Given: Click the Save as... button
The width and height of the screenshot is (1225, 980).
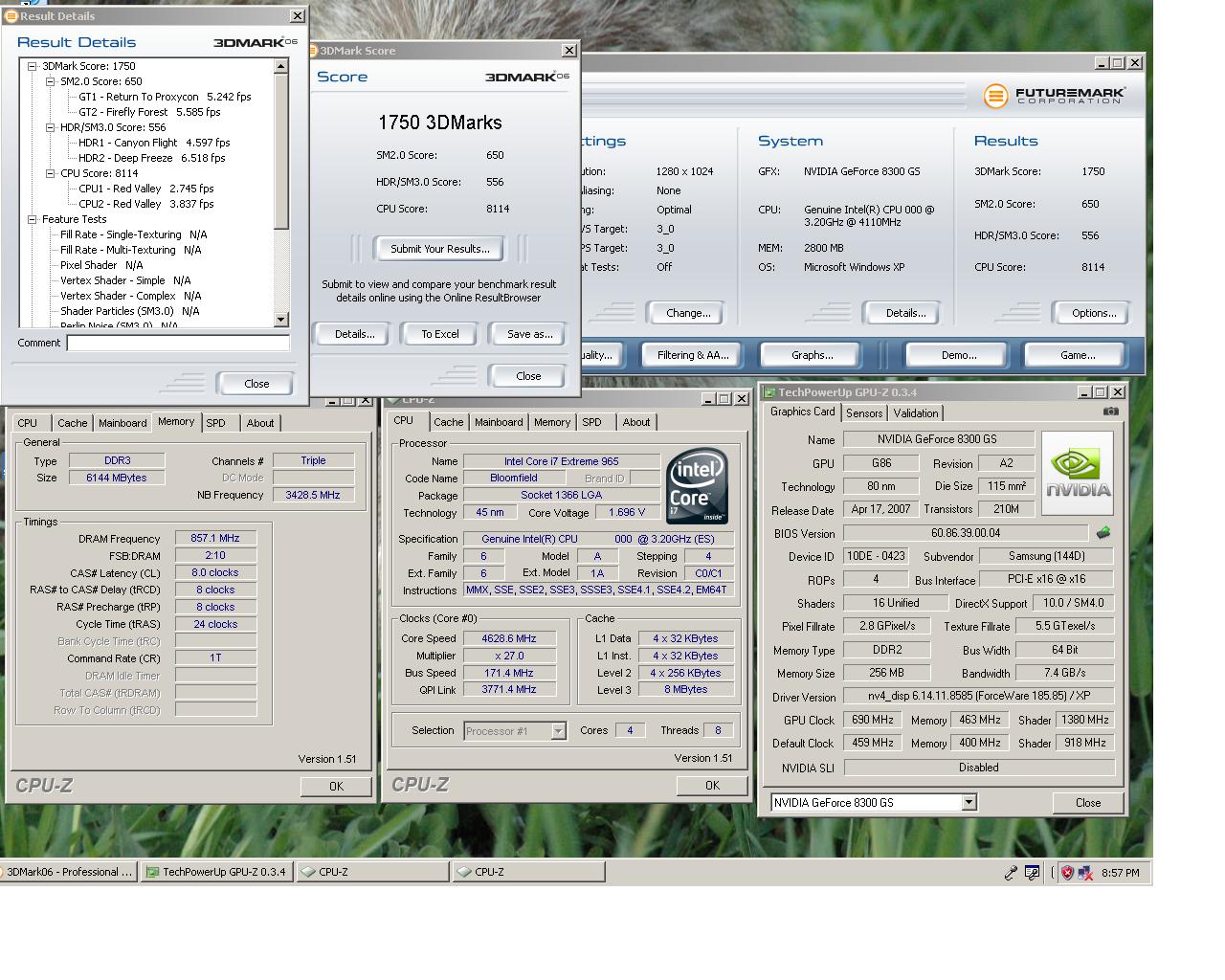Looking at the screenshot, I should (x=529, y=334).
